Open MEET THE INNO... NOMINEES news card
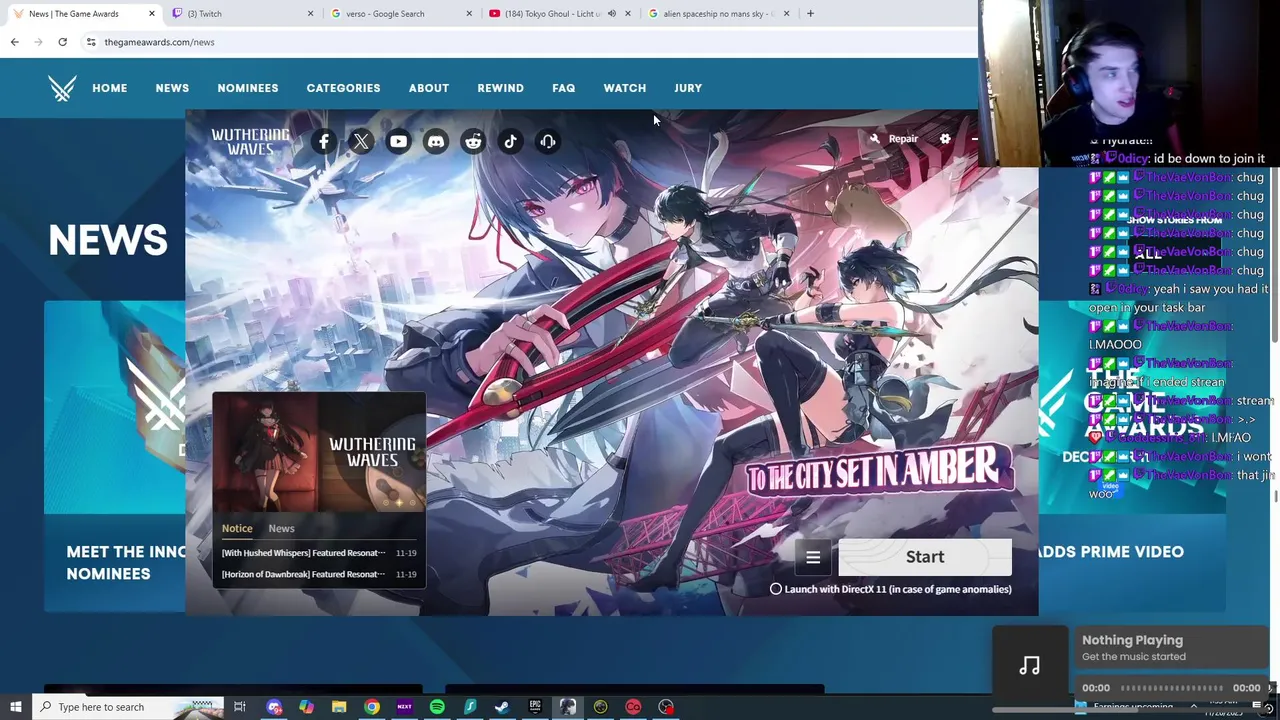1280x720 pixels. click(x=115, y=457)
